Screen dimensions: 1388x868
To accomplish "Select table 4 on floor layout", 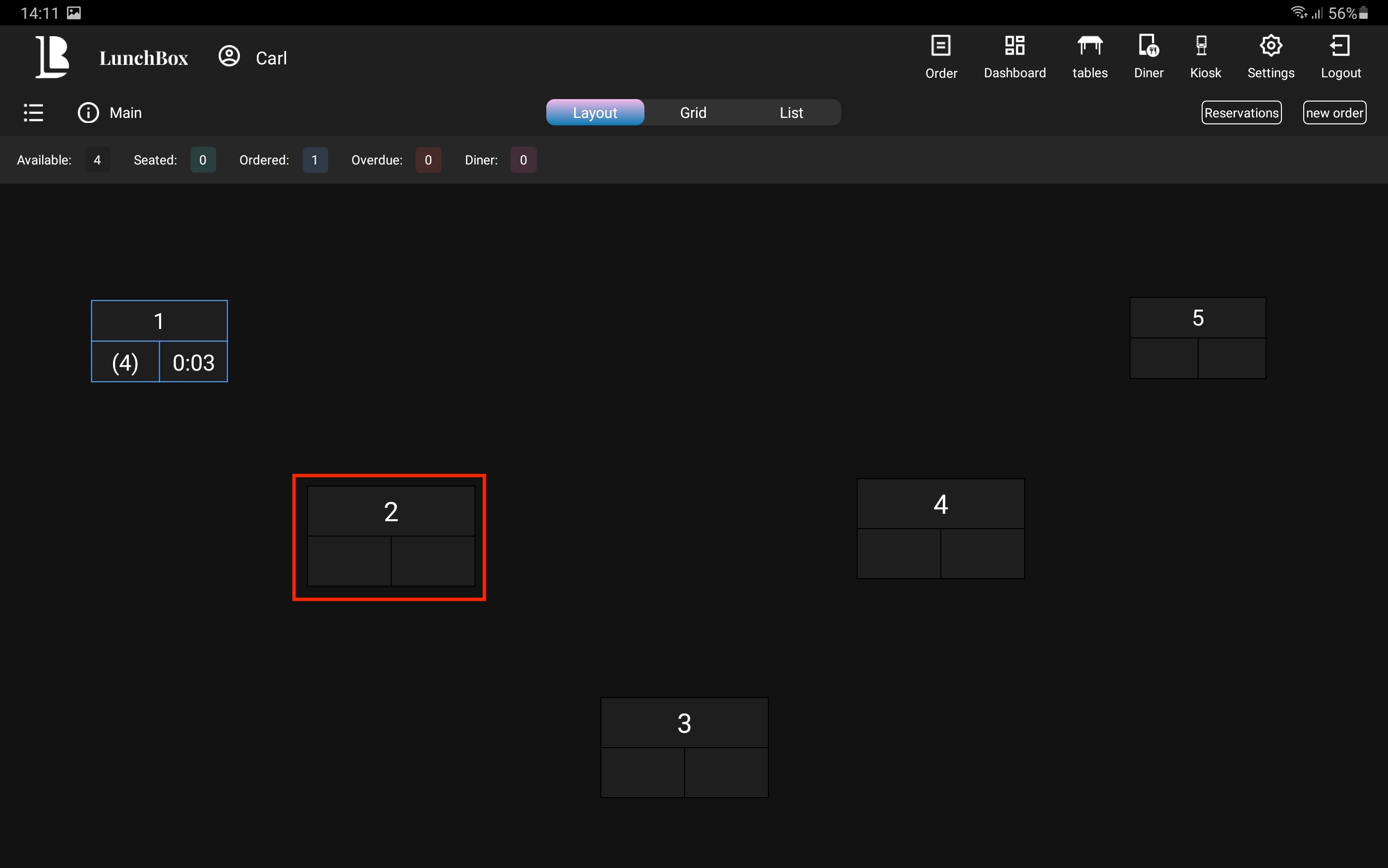I will 940,529.
